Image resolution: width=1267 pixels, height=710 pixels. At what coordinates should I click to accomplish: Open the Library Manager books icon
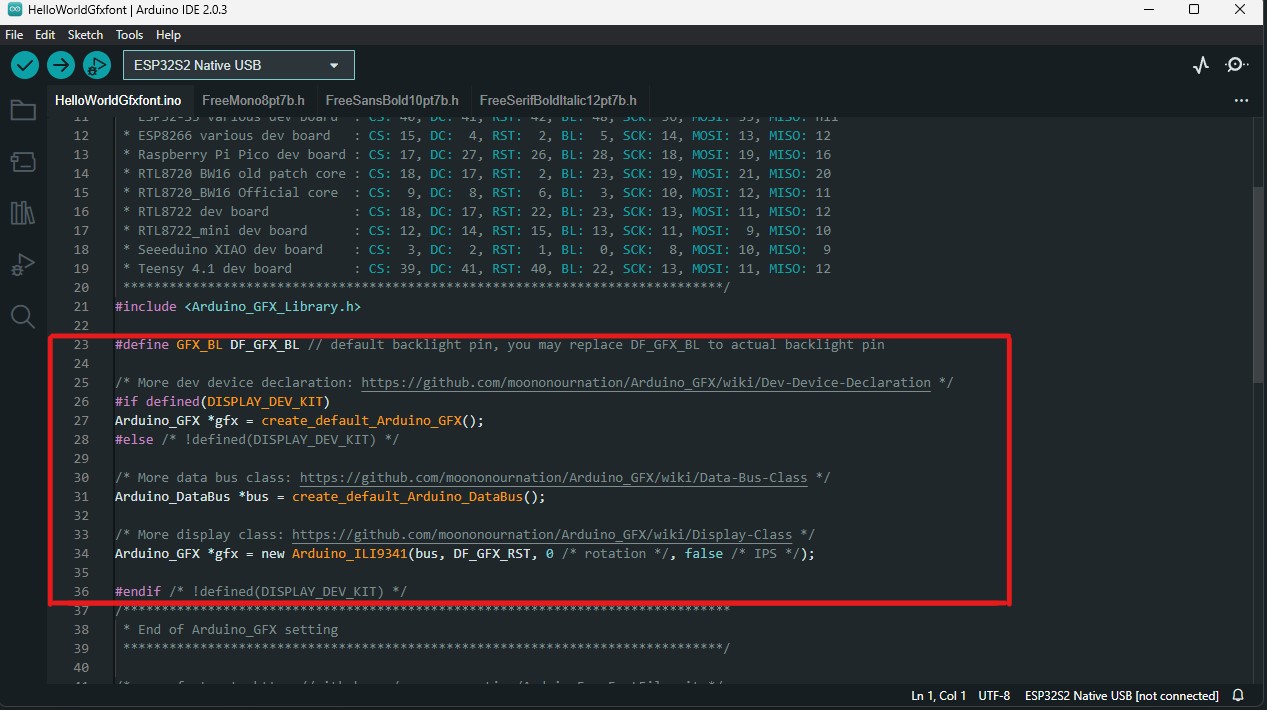point(22,213)
